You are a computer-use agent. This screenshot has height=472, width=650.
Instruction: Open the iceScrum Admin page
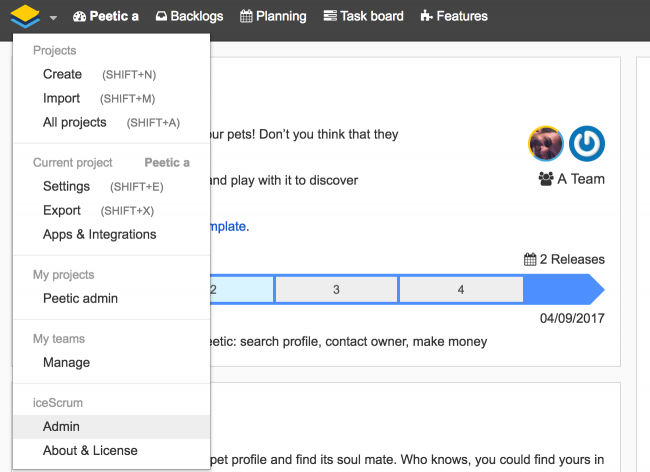pos(61,426)
